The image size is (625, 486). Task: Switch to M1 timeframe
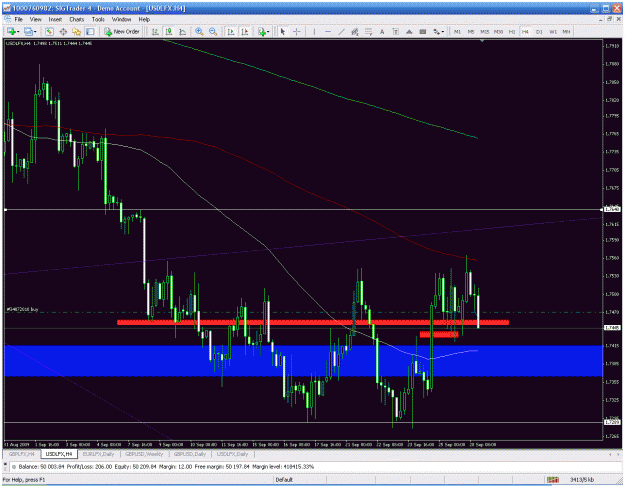(x=458, y=31)
